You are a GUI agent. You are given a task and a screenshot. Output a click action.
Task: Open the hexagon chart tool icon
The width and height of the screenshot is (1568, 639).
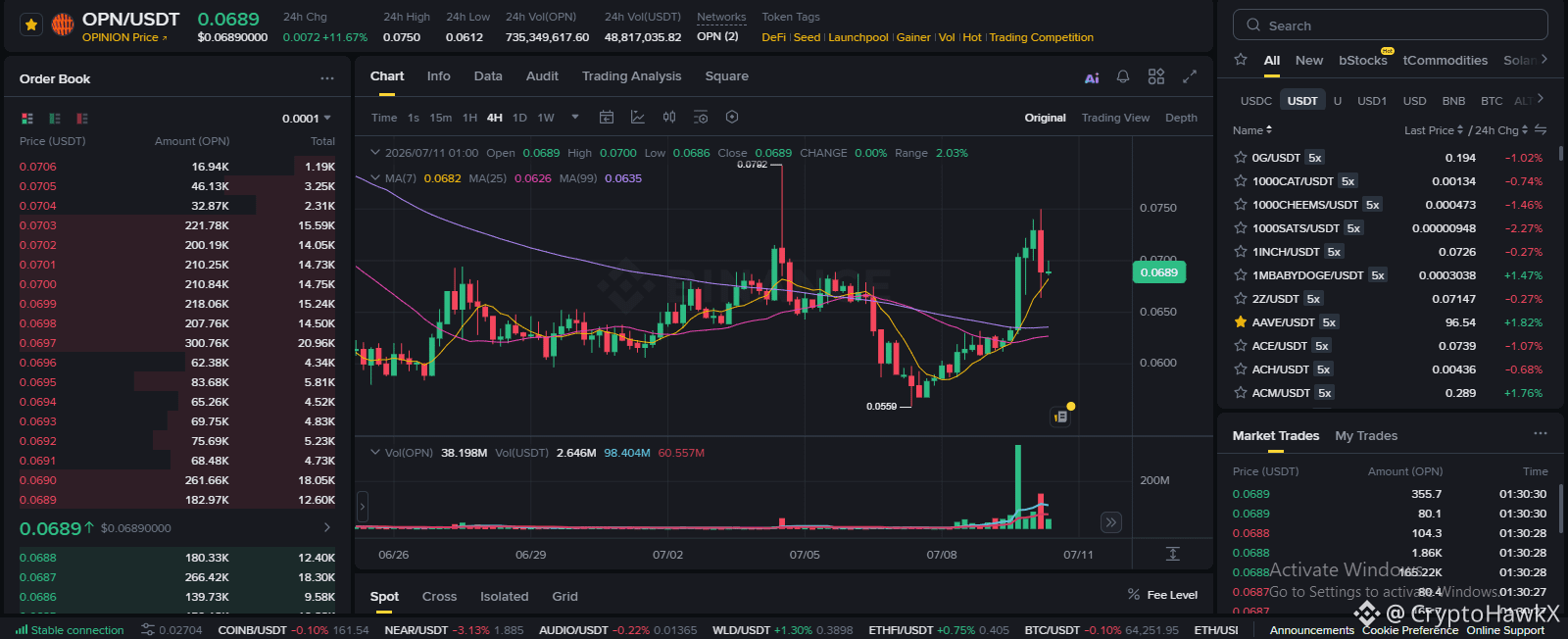(x=732, y=118)
